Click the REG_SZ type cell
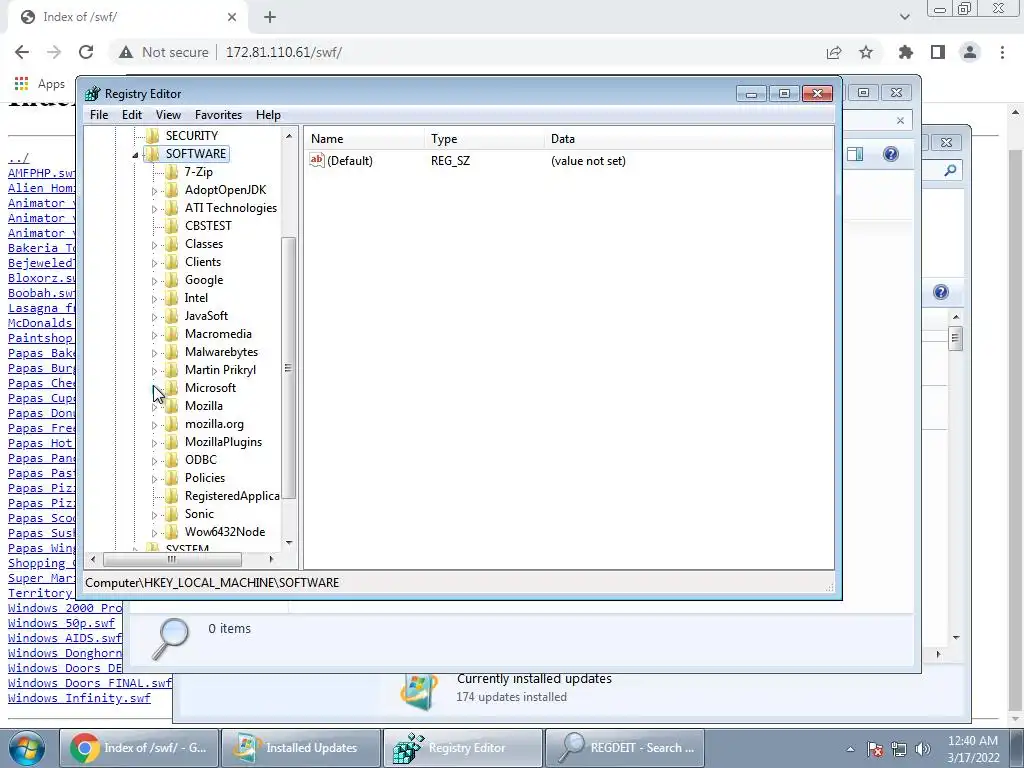Viewport: 1024px width, 768px height. [x=451, y=161]
